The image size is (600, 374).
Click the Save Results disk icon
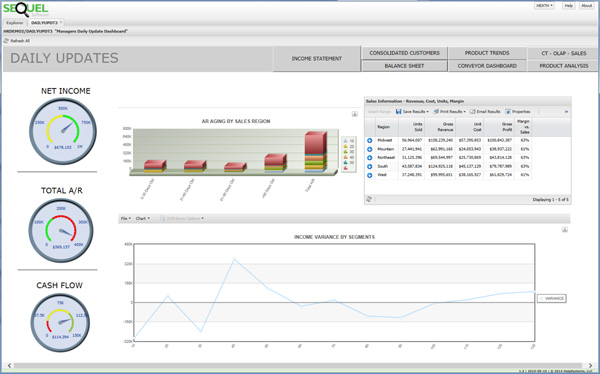pyautogui.click(x=398, y=111)
